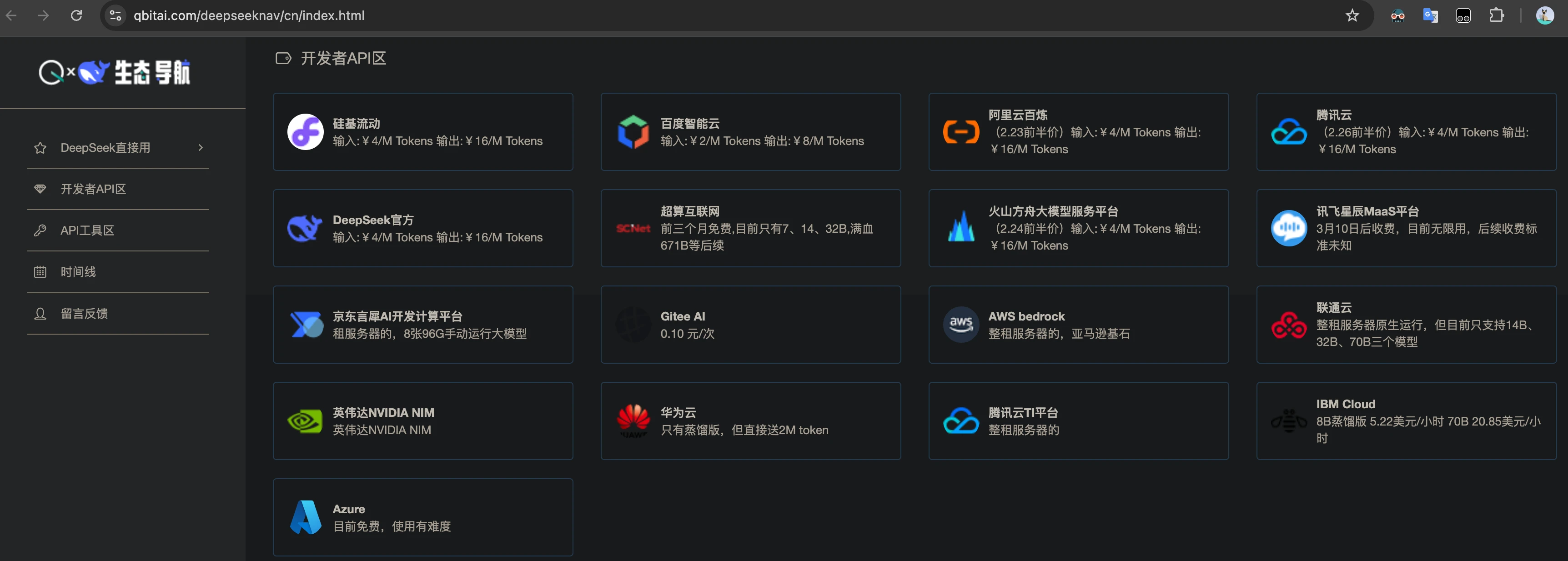Toggle the bookmark star in address bar
The height and width of the screenshot is (561, 1568).
1352,16
